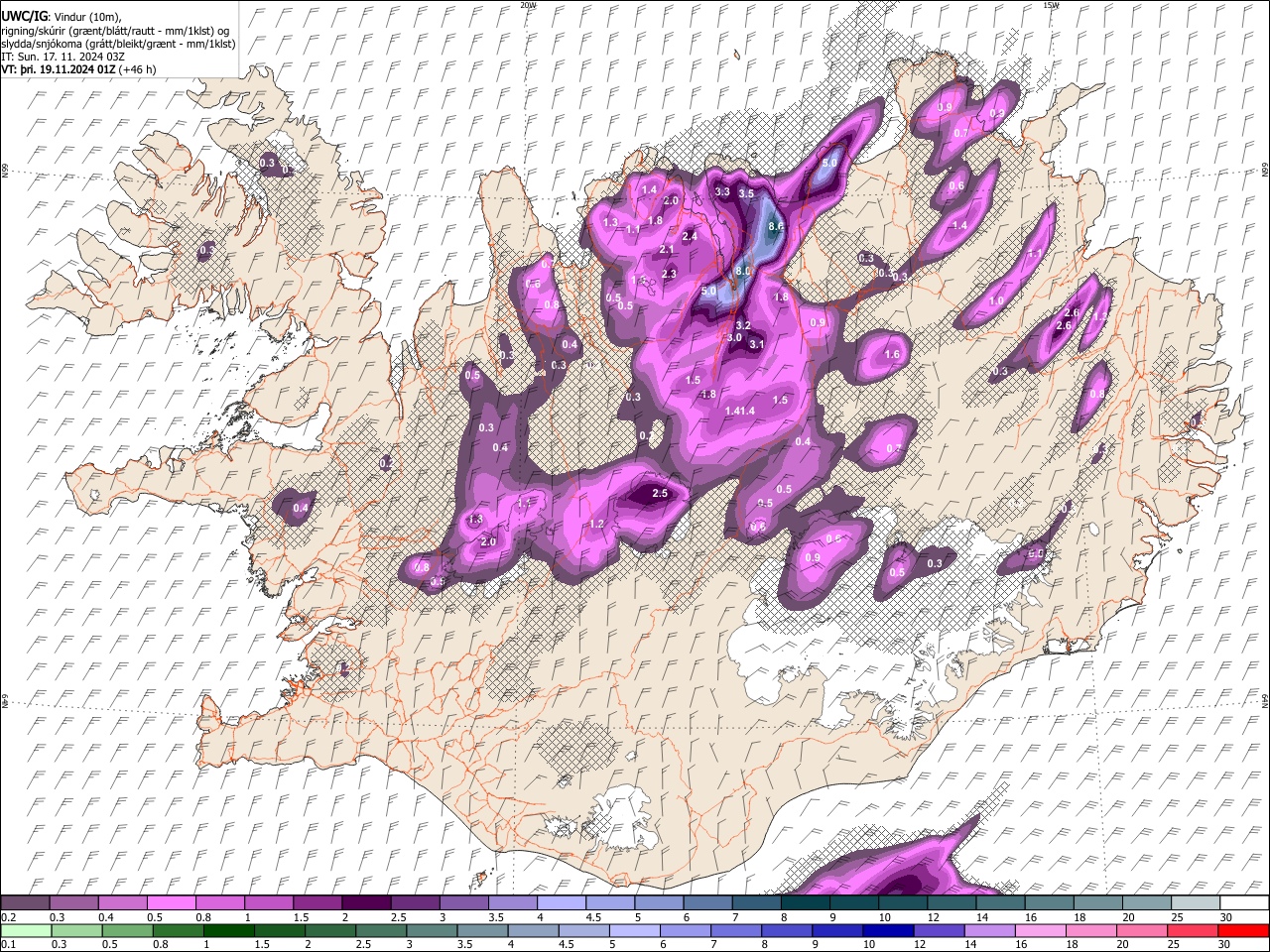The height and width of the screenshot is (952, 1270).
Task: Click the 1.0 value in the northeast streak
Action: [x=996, y=300]
